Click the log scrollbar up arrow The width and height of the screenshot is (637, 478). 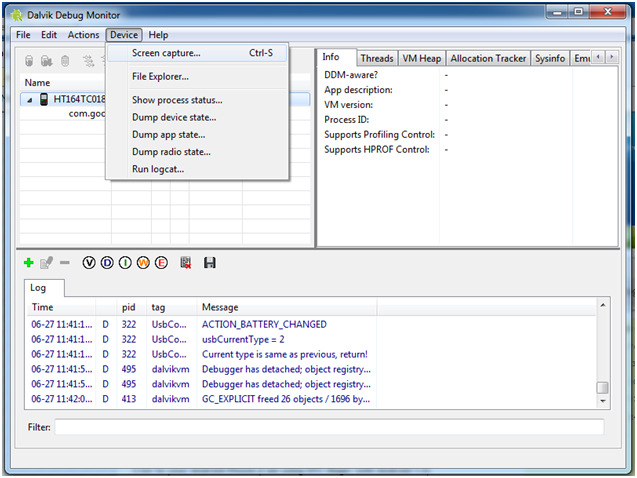tap(602, 305)
